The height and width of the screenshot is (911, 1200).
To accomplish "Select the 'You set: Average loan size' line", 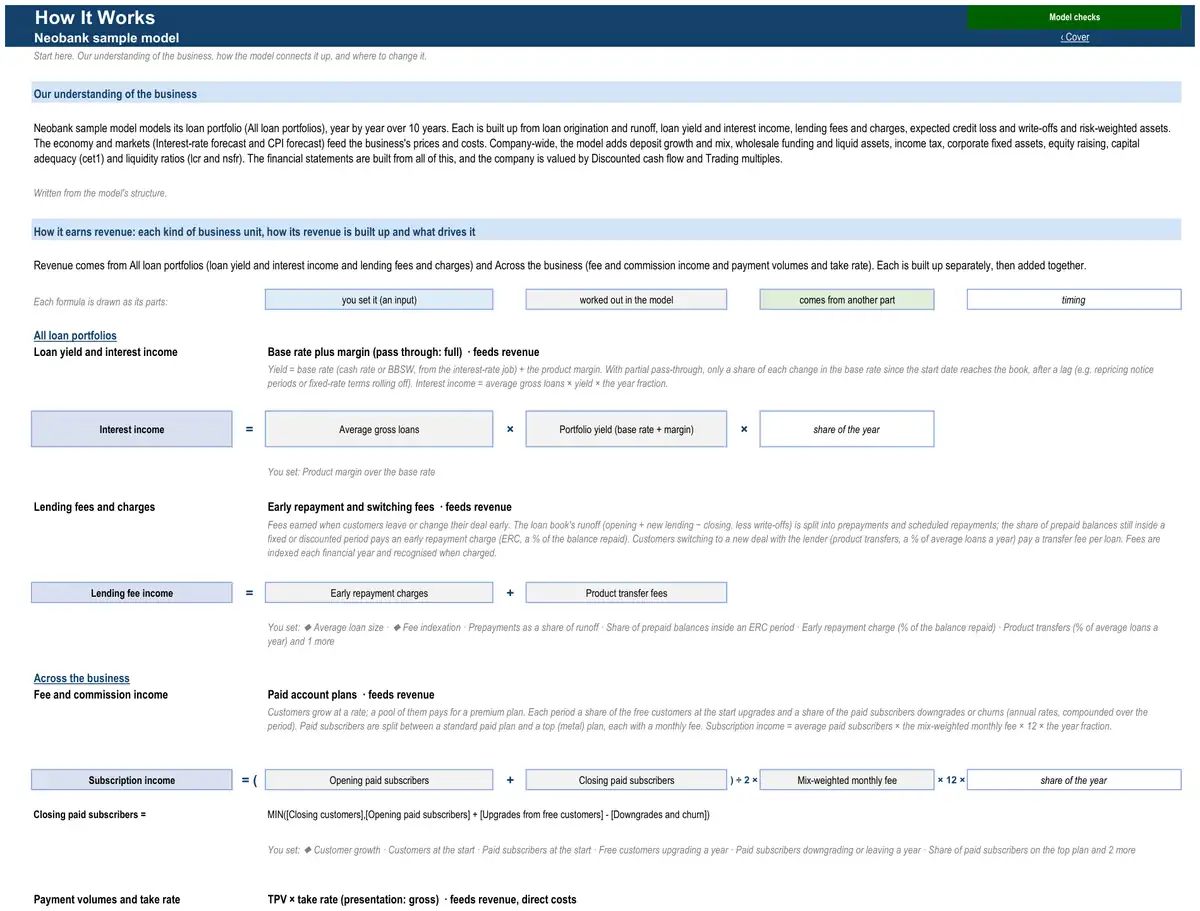I will click(713, 634).
